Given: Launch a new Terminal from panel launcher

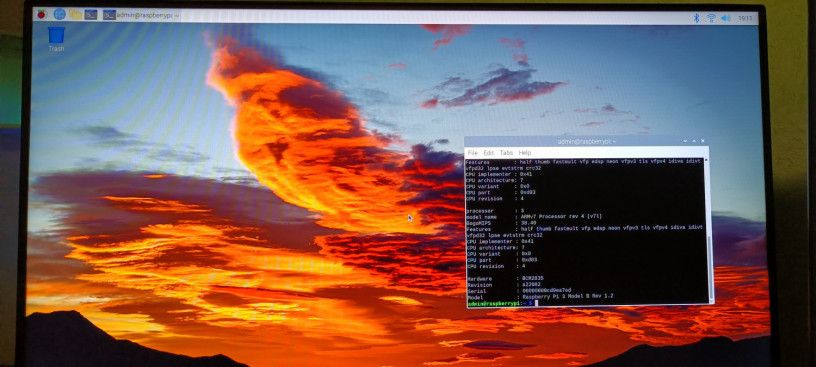Looking at the screenshot, I should pos(91,15).
